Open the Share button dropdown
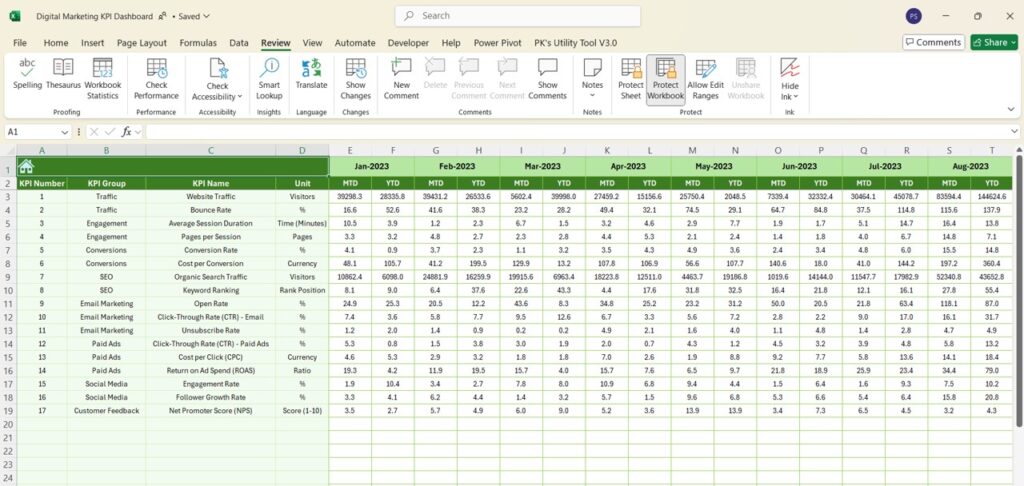Screen dimensions: 1024x486 (1014, 42)
